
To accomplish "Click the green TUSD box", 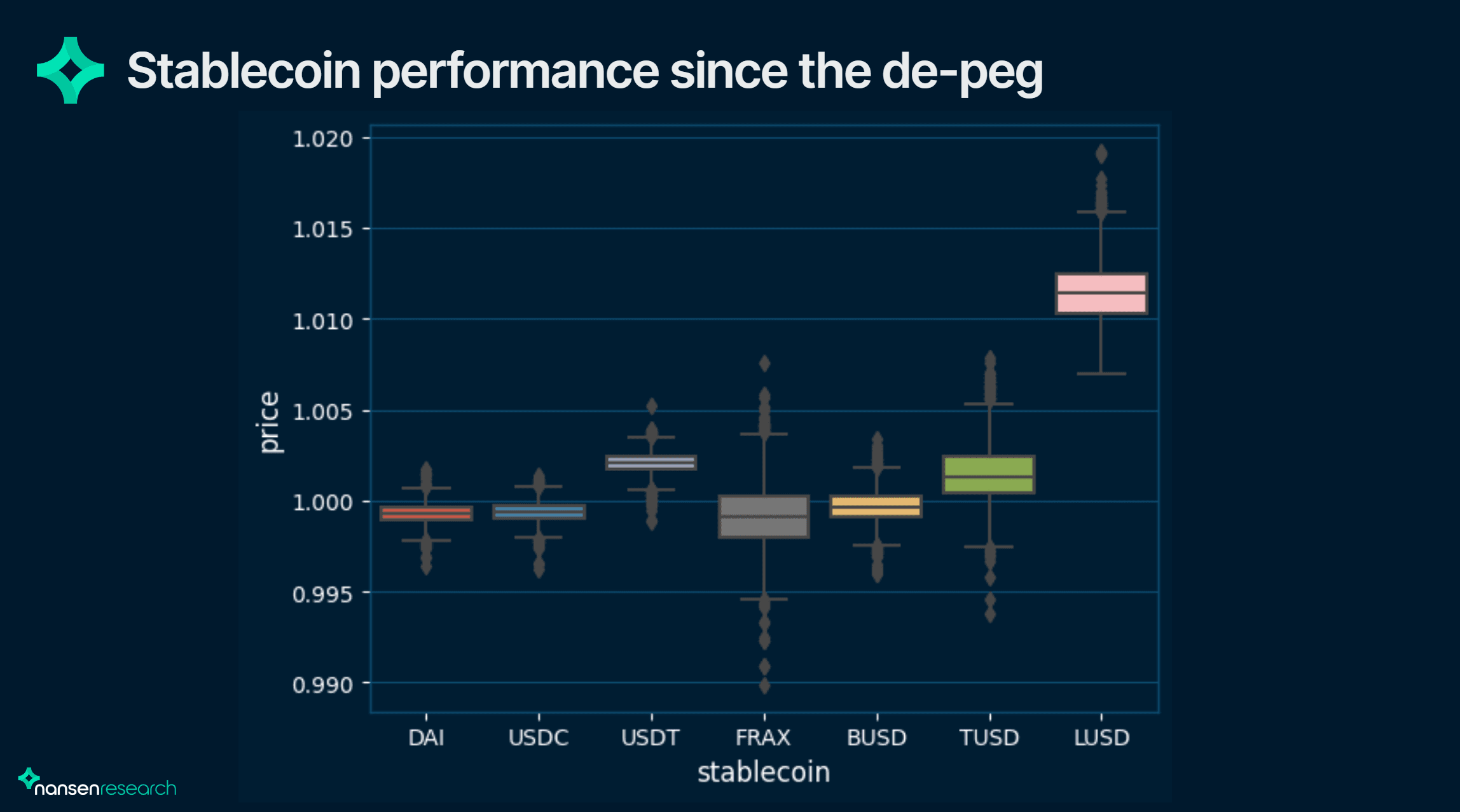I will [x=989, y=474].
